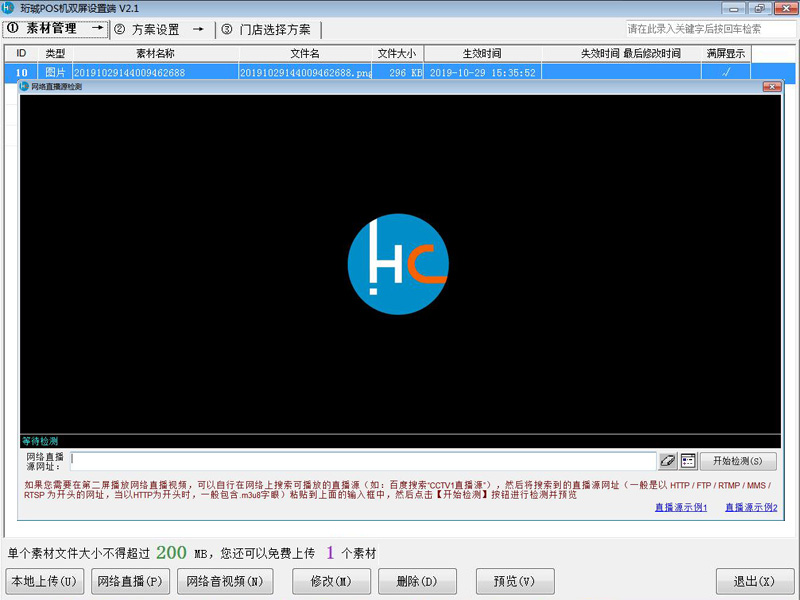Click the 网络音视频(N) button
The height and width of the screenshot is (600, 800).
pyautogui.click(x=224, y=582)
